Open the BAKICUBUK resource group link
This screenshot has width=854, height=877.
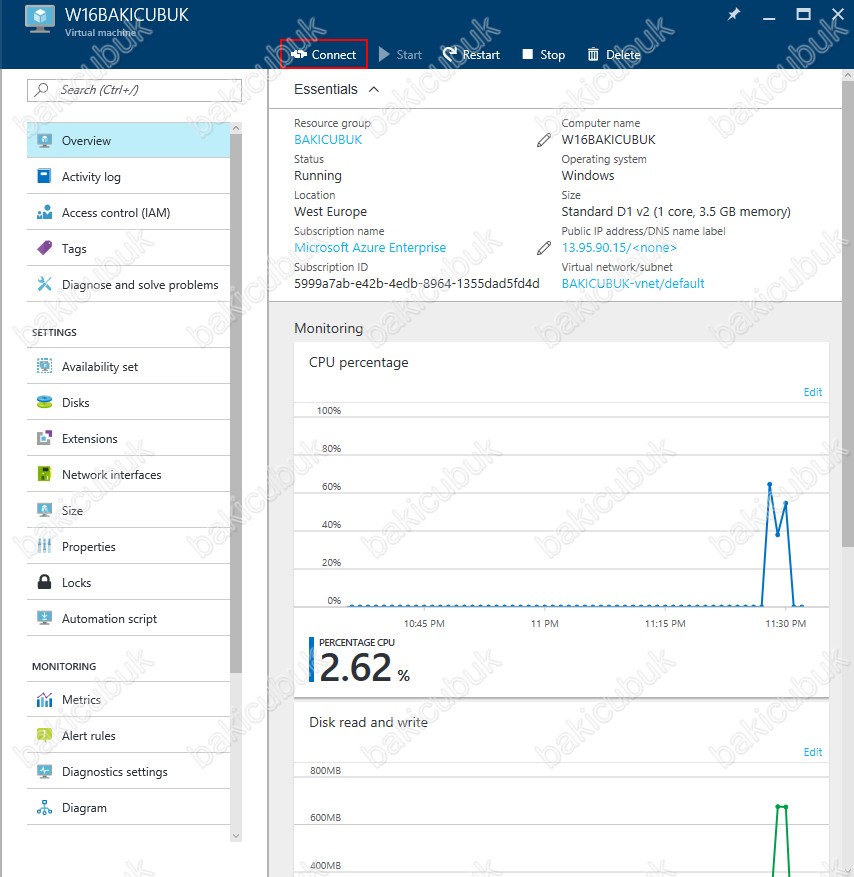tap(328, 140)
